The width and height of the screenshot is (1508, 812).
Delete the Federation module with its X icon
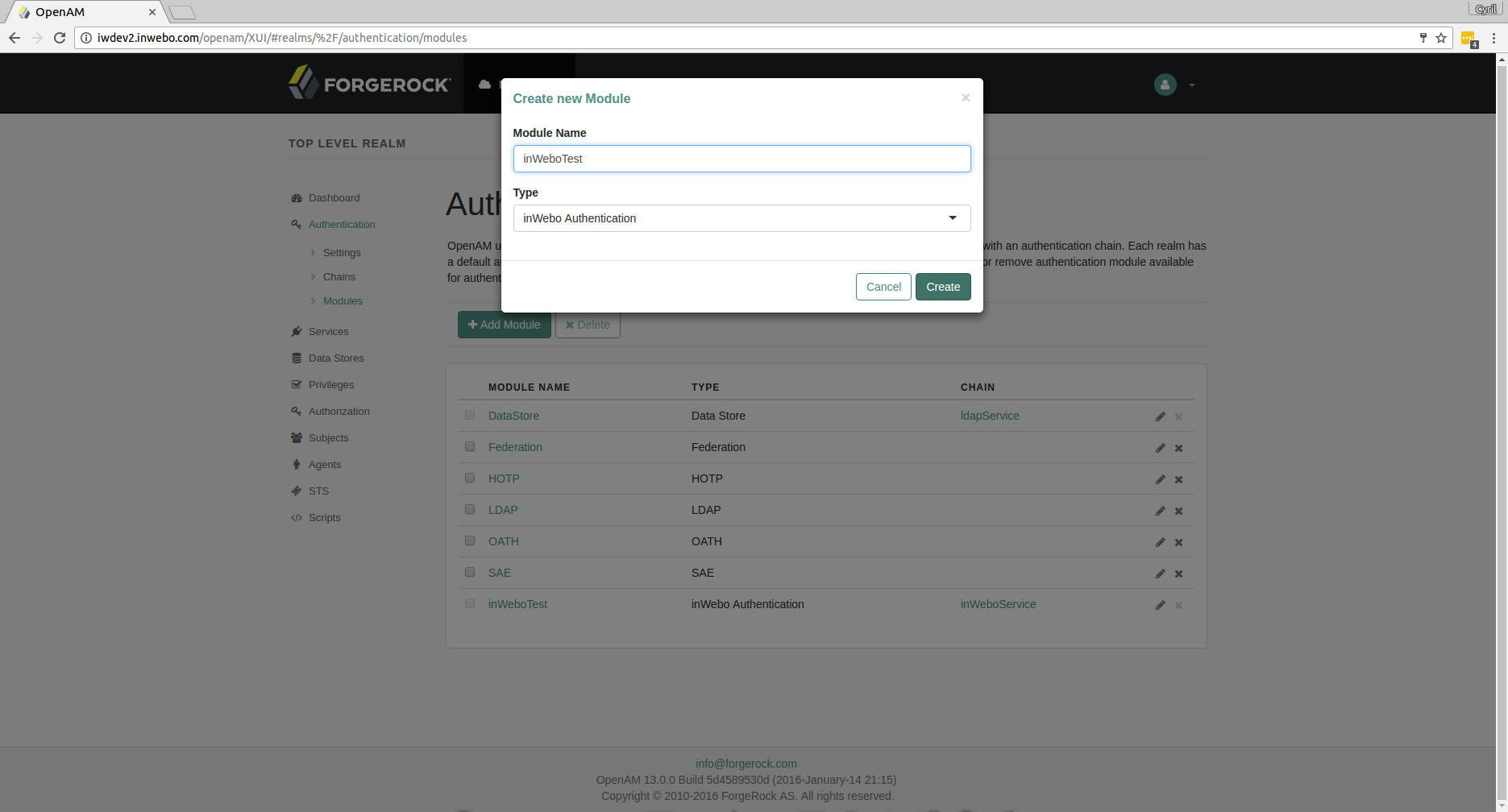[1178, 448]
